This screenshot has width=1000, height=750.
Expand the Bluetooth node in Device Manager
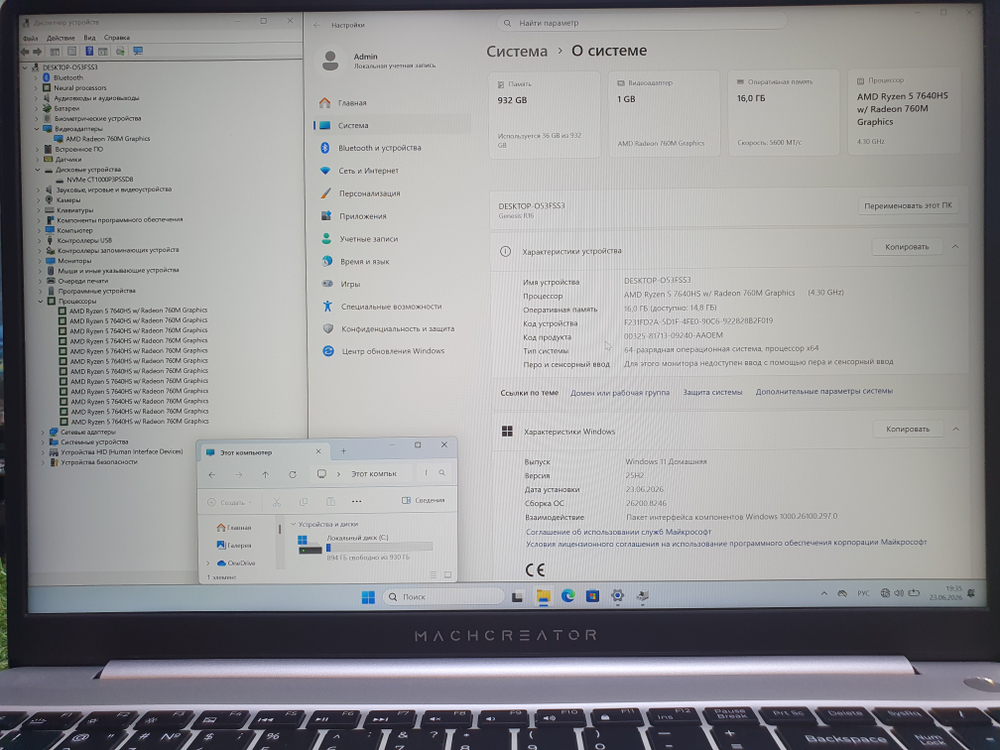coord(36,78)
